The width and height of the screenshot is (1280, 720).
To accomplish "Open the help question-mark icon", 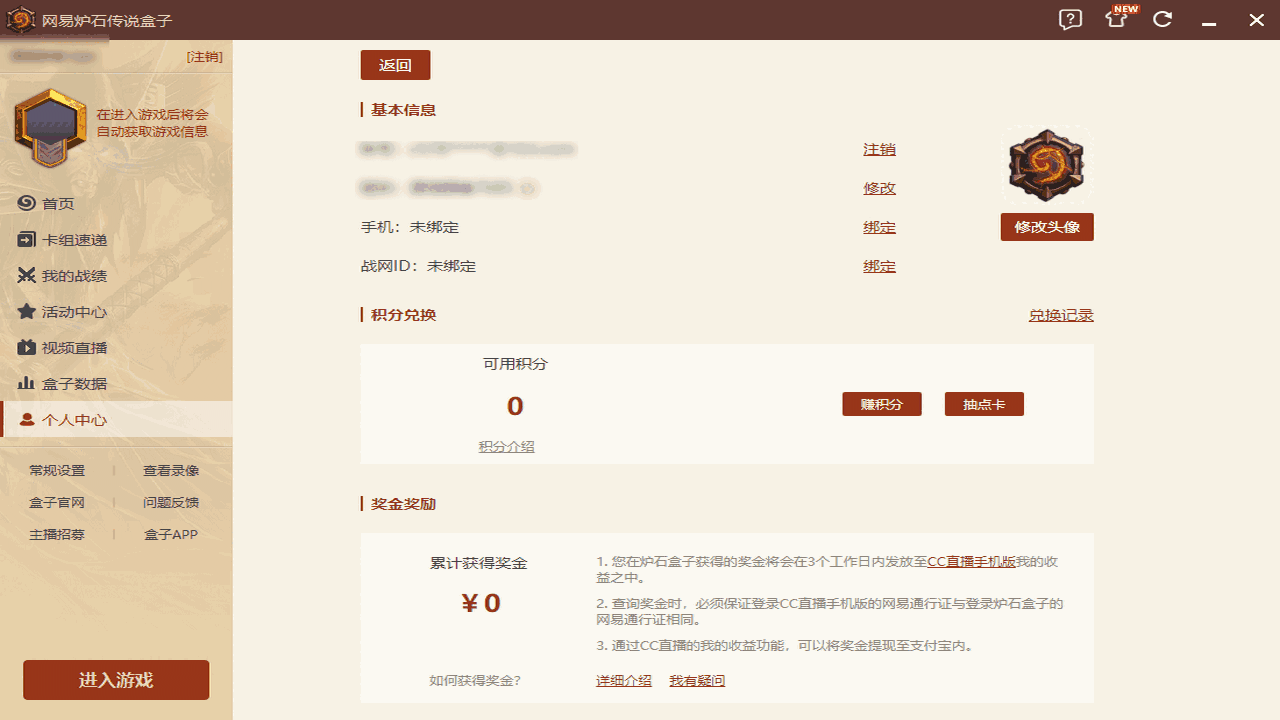I will pyautogui.click(x=1069, y=19).
